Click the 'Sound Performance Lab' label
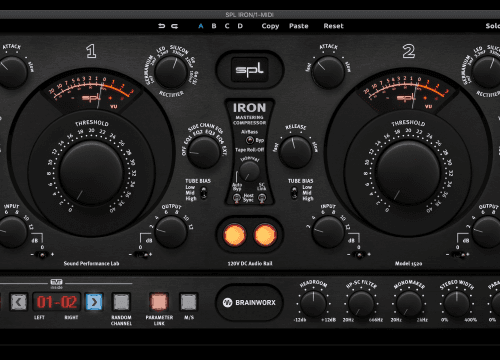This screenshot has width=500, height=360. tap(91, 264)
